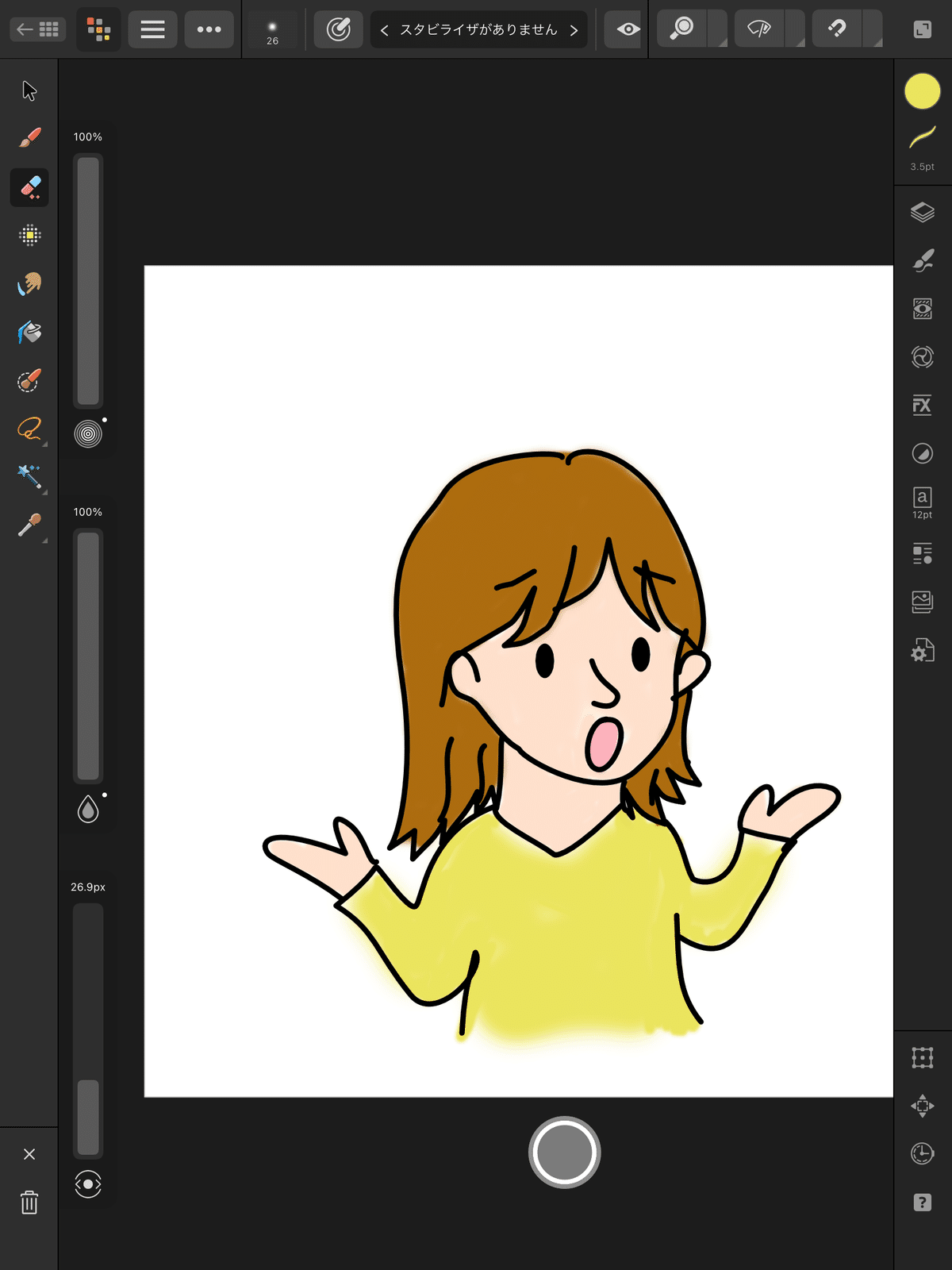This screenshot has height=1270, width=952.
Task: Return to the documents gallery back button
Action: point(37,29)
